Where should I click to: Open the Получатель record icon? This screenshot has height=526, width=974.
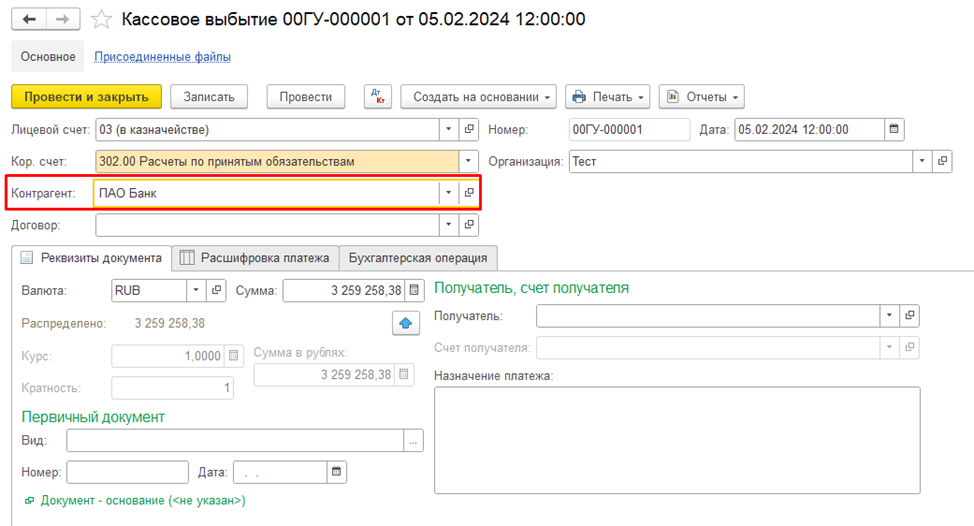[909, 315]
